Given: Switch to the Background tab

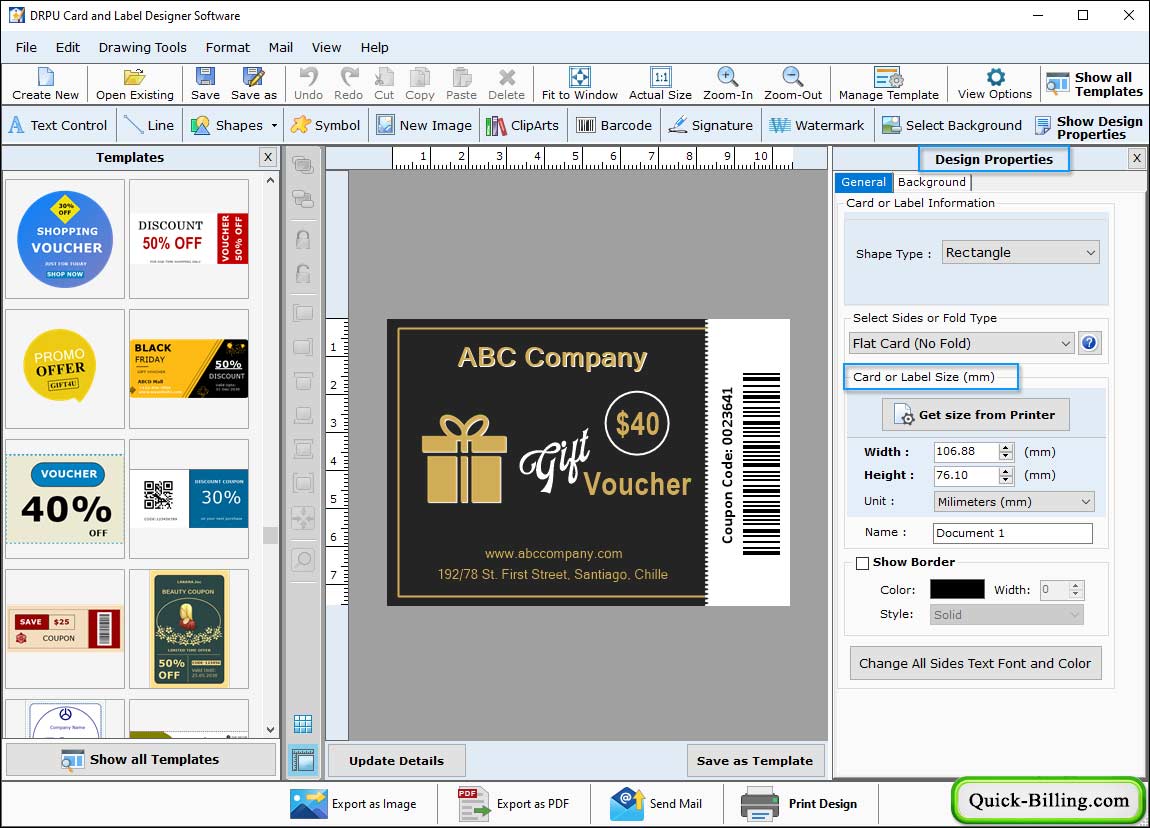Looking at the screenshot, I should click(x=931, y=182).
